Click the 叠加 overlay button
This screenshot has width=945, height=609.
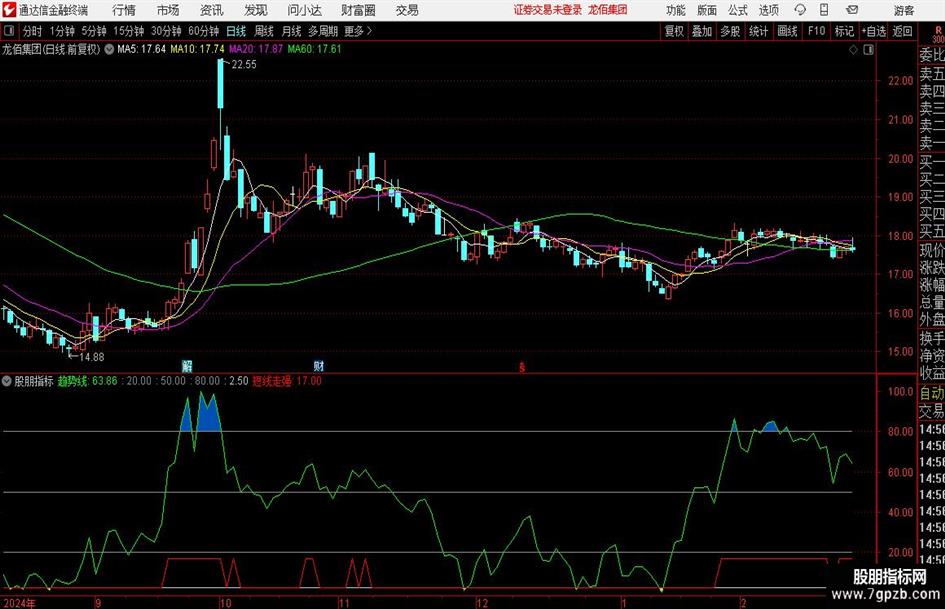(702, 31)
